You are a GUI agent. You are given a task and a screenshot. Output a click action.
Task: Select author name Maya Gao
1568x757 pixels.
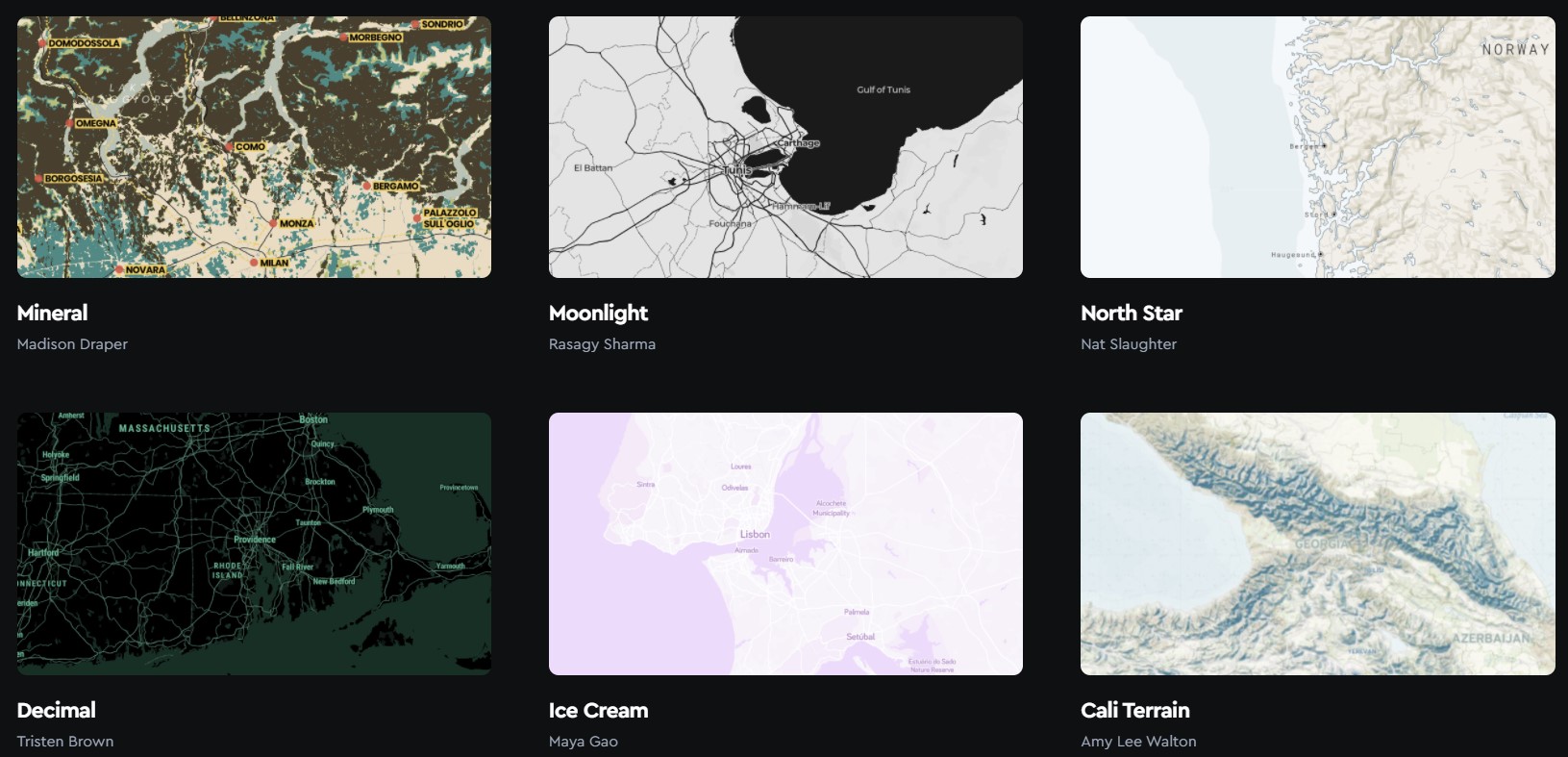tap(584, 742)
